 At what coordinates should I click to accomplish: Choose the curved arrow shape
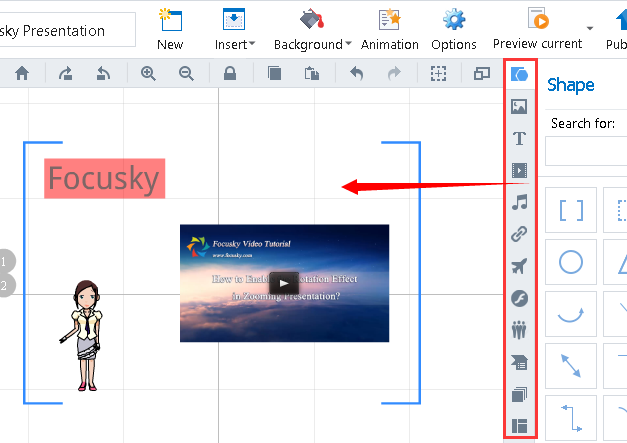571,314
